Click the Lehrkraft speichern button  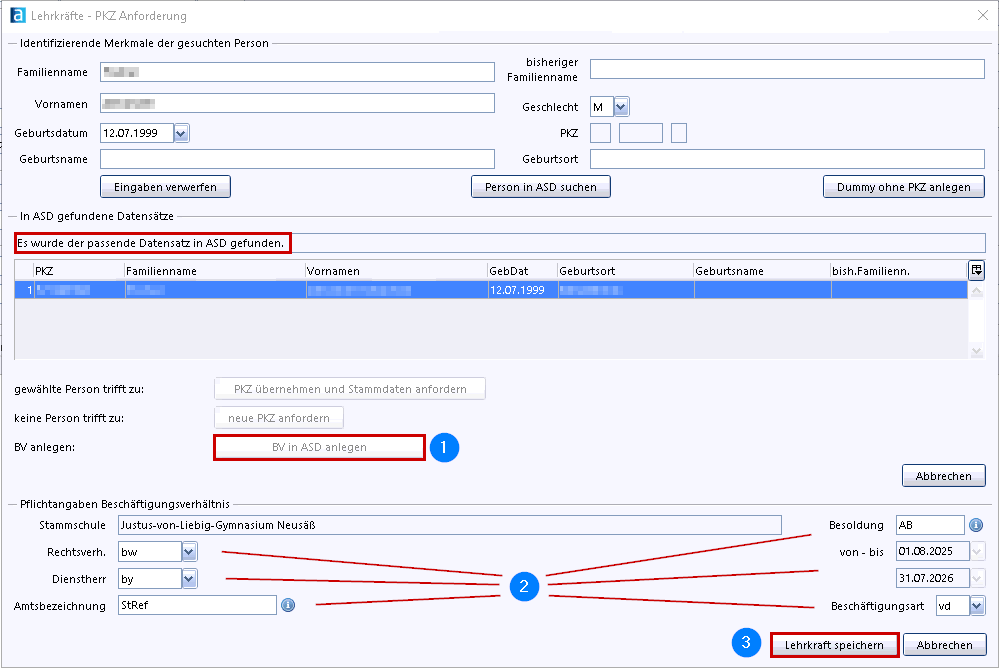click(x=834, y=645)
